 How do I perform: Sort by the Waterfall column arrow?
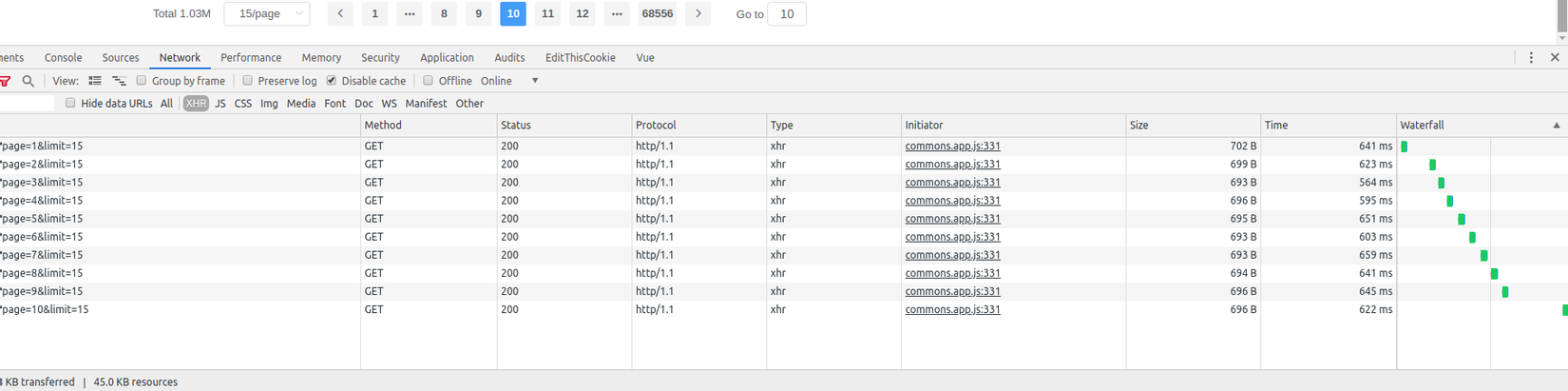pos(1556,126)
